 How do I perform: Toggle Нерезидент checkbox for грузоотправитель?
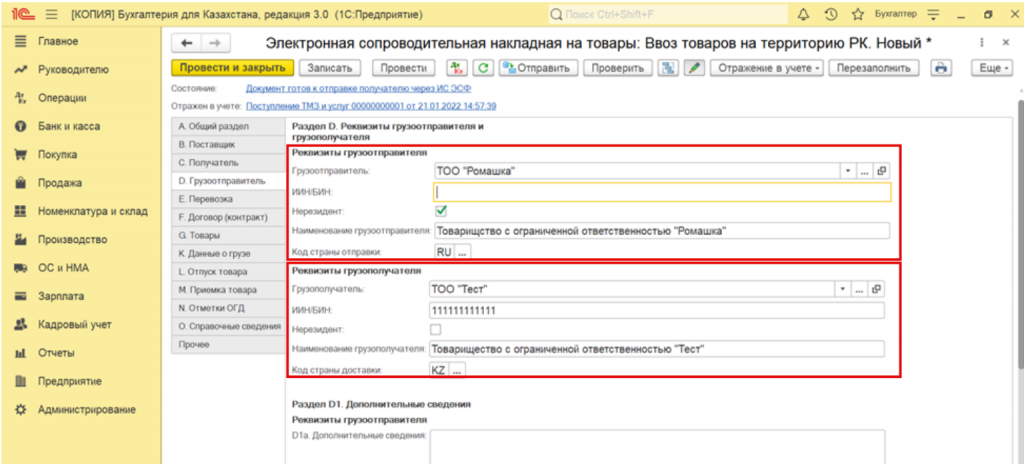pyautogui.click(x=441, y=210)
